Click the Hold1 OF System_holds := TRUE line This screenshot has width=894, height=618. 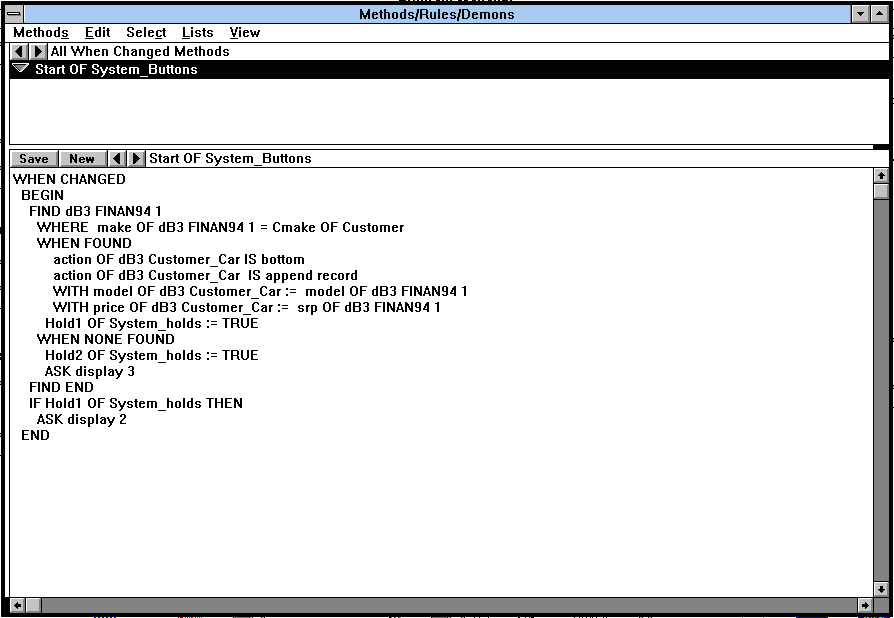click(x=152, y=323)
